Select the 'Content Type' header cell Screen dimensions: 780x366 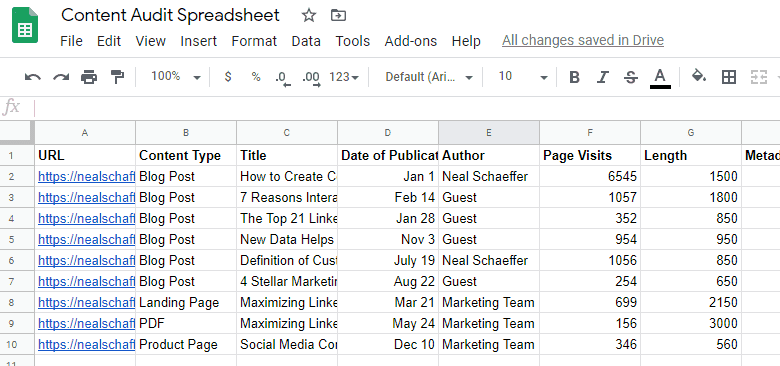click(x=186, y=156)
